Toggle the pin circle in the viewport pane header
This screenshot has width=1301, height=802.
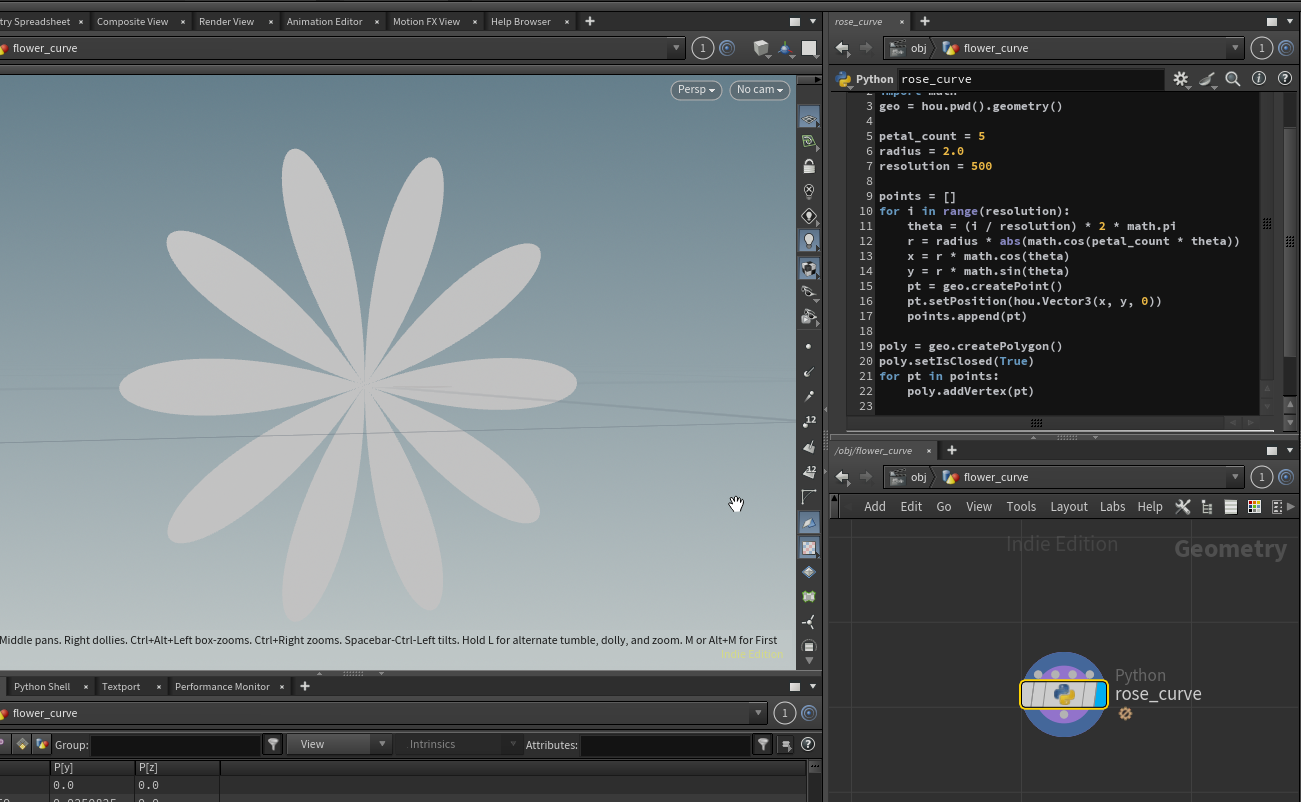pos(727,48)
